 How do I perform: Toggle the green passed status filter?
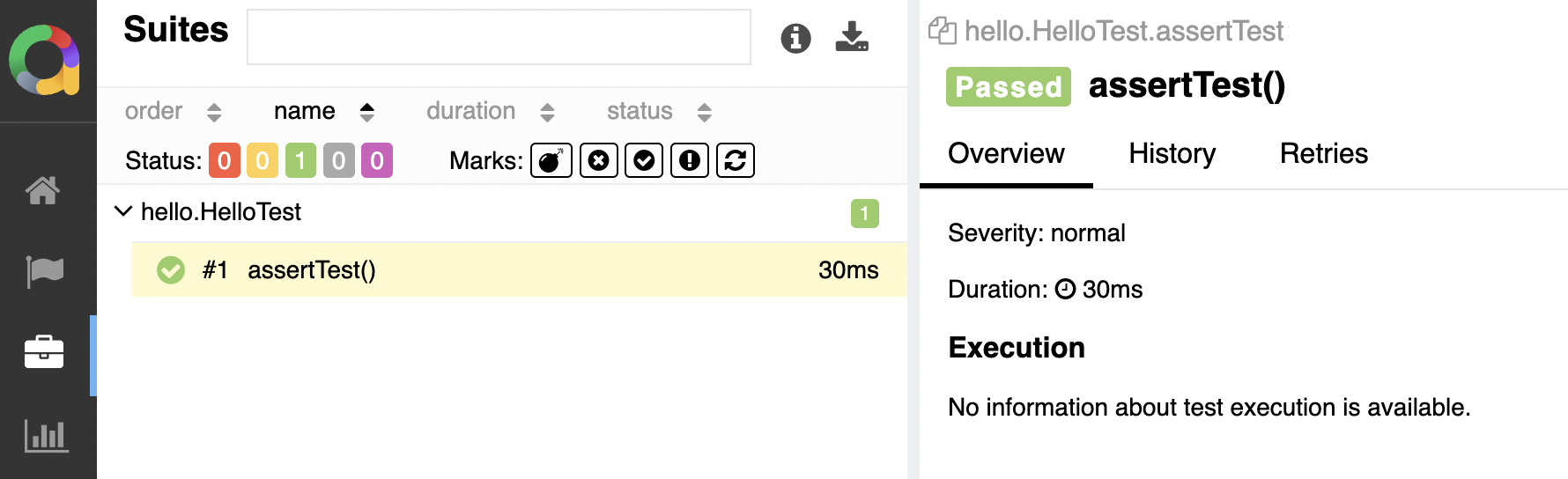pos(300,160)
